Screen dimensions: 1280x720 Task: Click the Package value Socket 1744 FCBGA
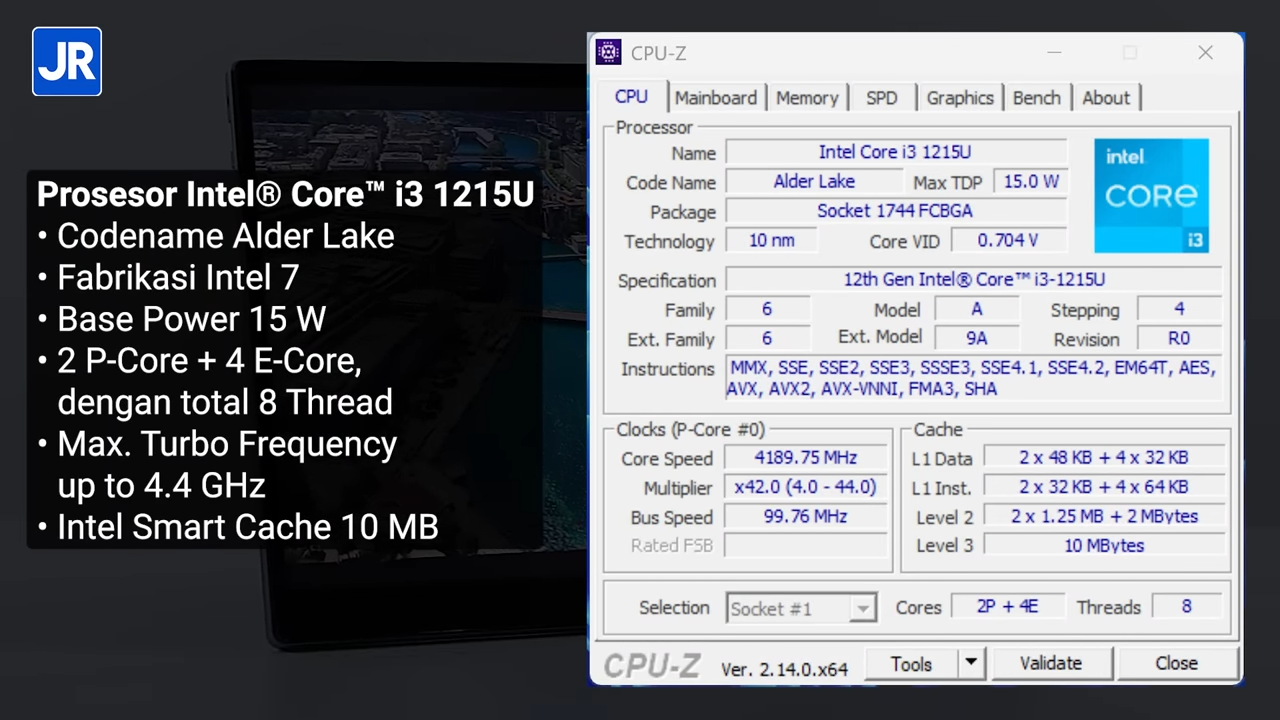[x=896, y=211]
